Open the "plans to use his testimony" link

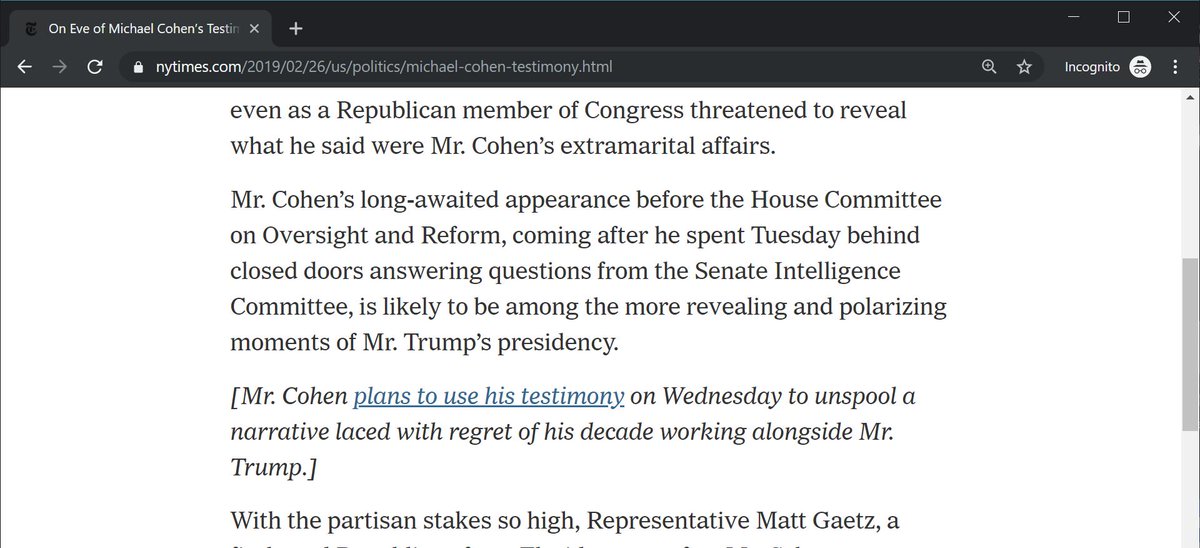point(489,396)
